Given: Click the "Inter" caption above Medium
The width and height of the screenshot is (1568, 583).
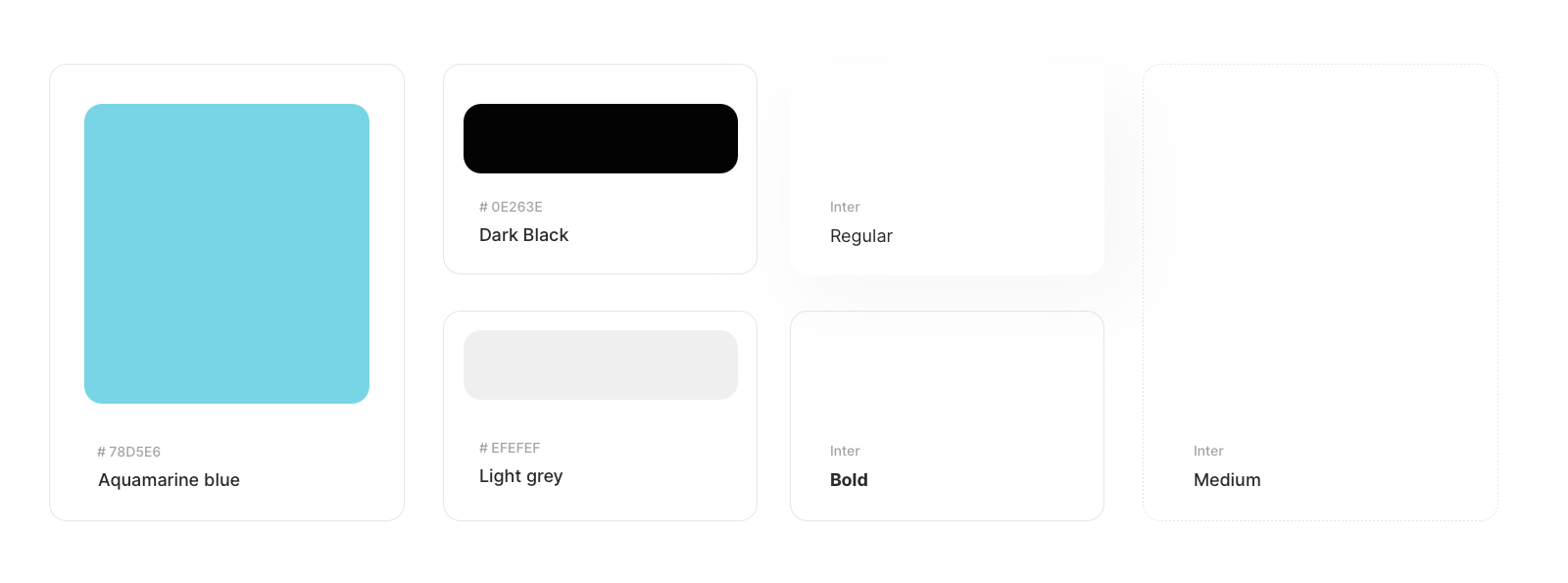Looking at the screenshot, I should (1208, 451).
